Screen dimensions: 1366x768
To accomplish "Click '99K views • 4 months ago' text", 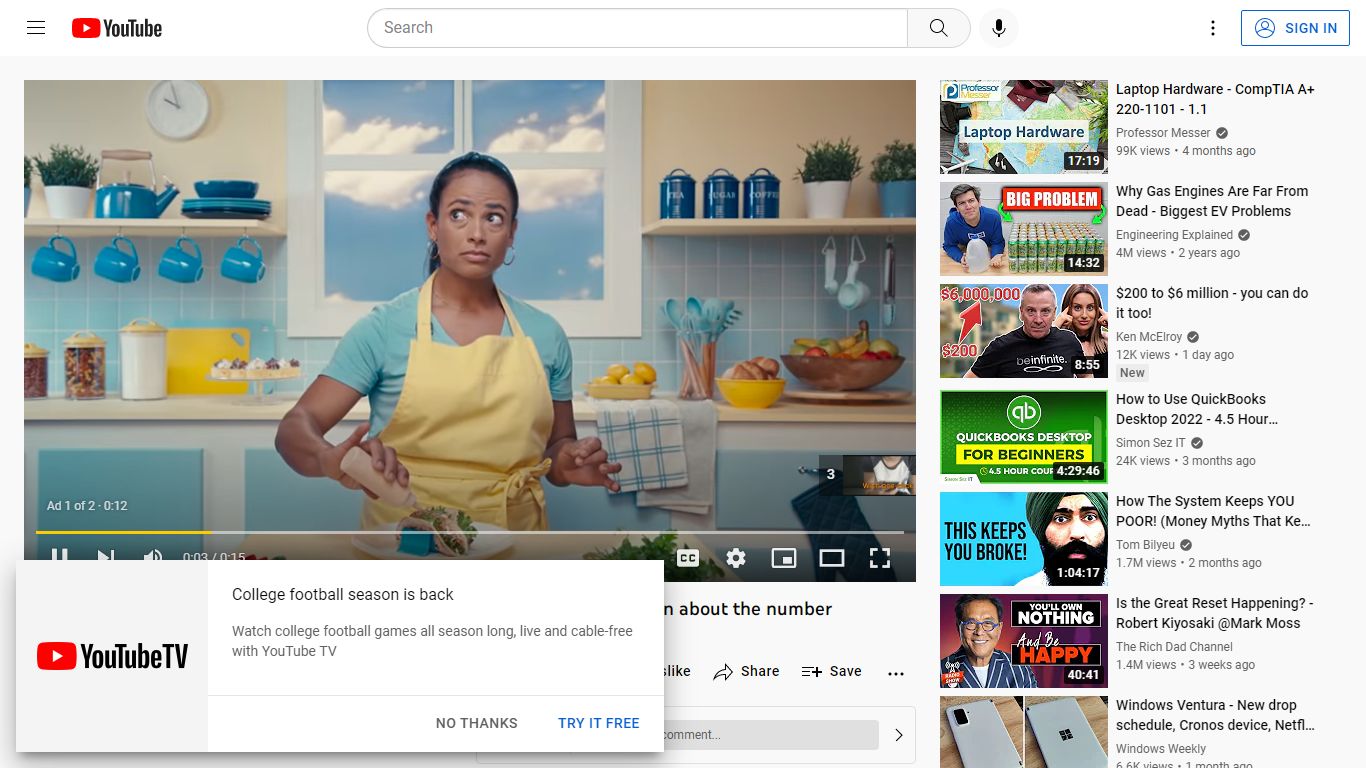I will coord(1186,151).
